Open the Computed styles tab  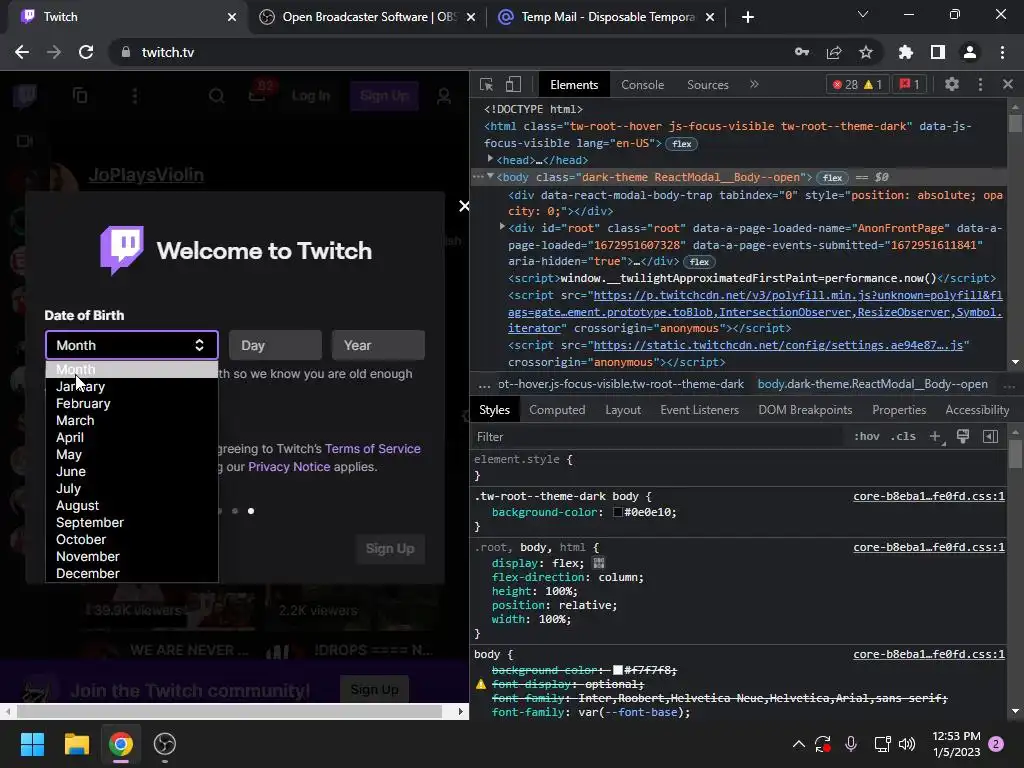(x=556, y=410)
